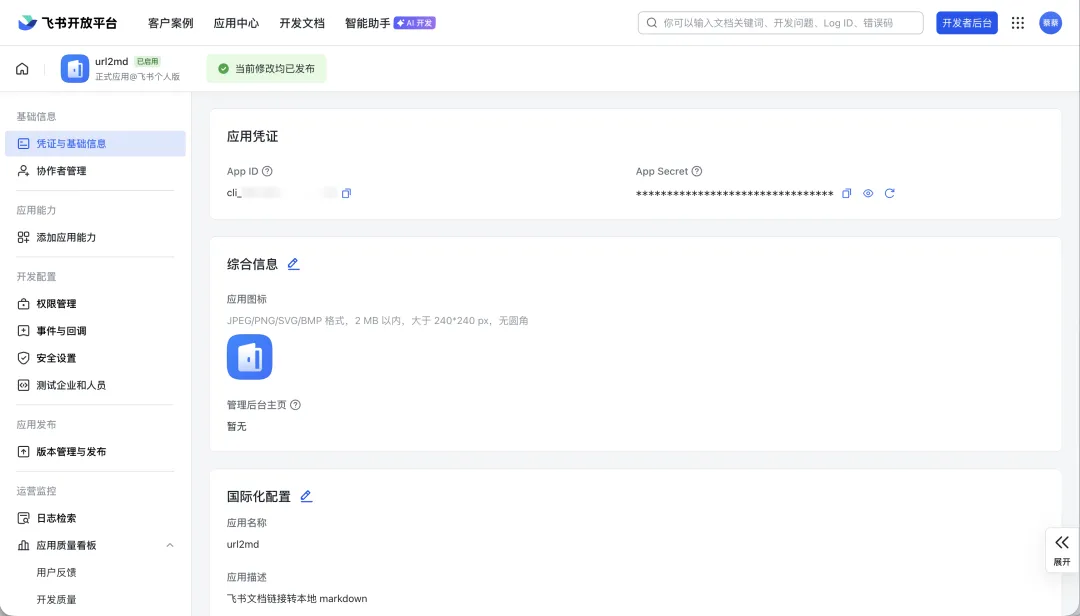Expand the right panel via 展开 button
Viewport: 1080px width, 616px height.
(1062, 550)
